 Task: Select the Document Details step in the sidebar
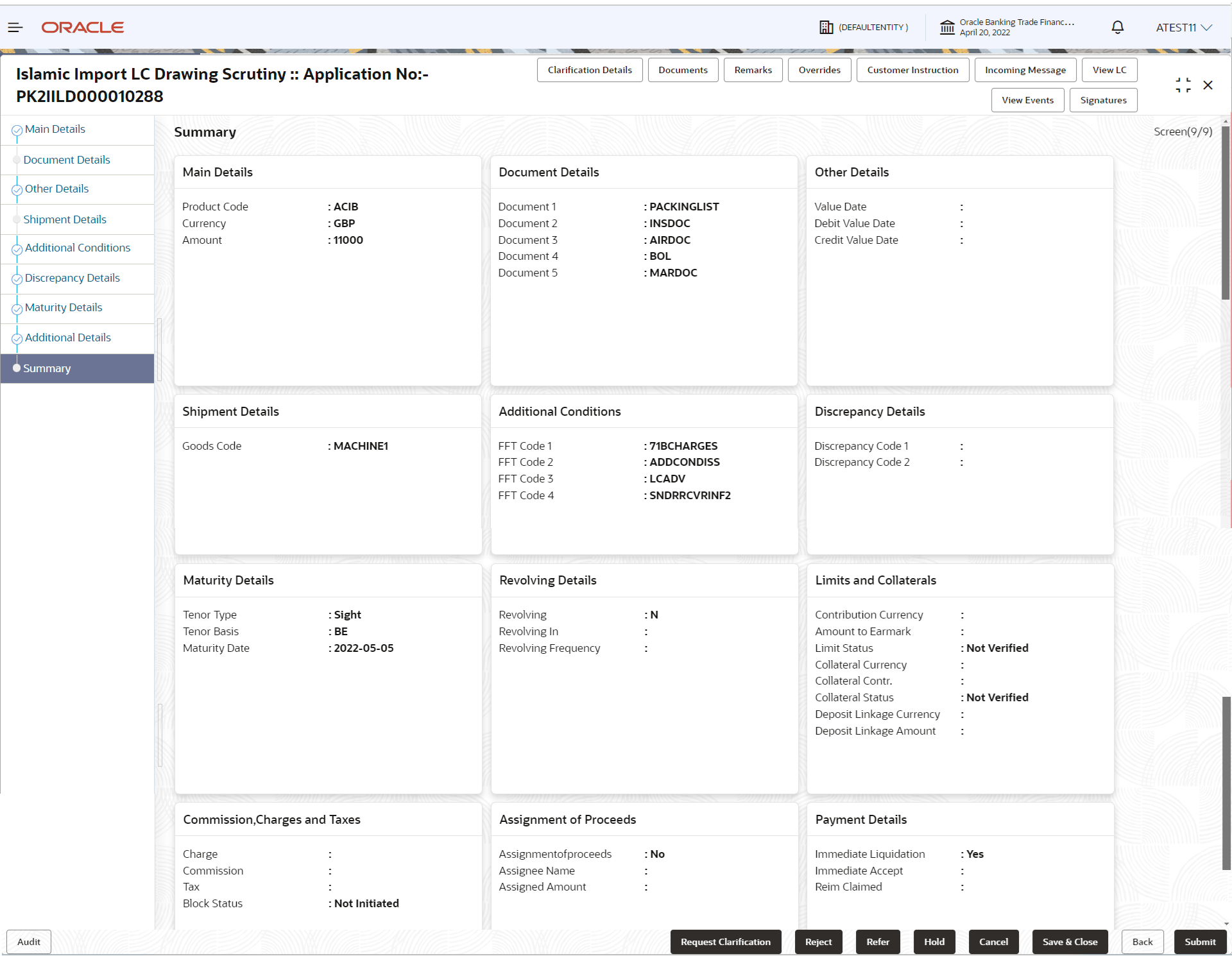click(66, 160)
